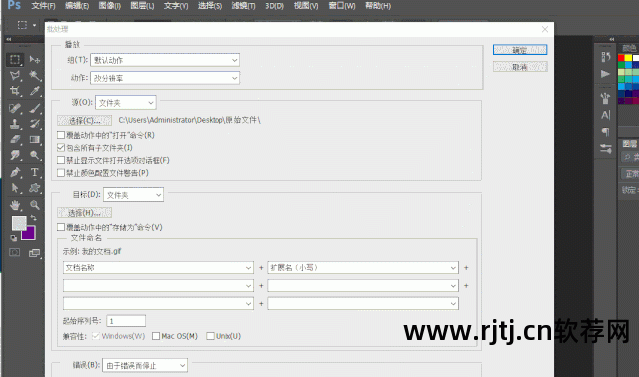Image resolution: width=639 pixels, height=377 pixels.
Task: Select the Pen tool
Action: (15, 172)
